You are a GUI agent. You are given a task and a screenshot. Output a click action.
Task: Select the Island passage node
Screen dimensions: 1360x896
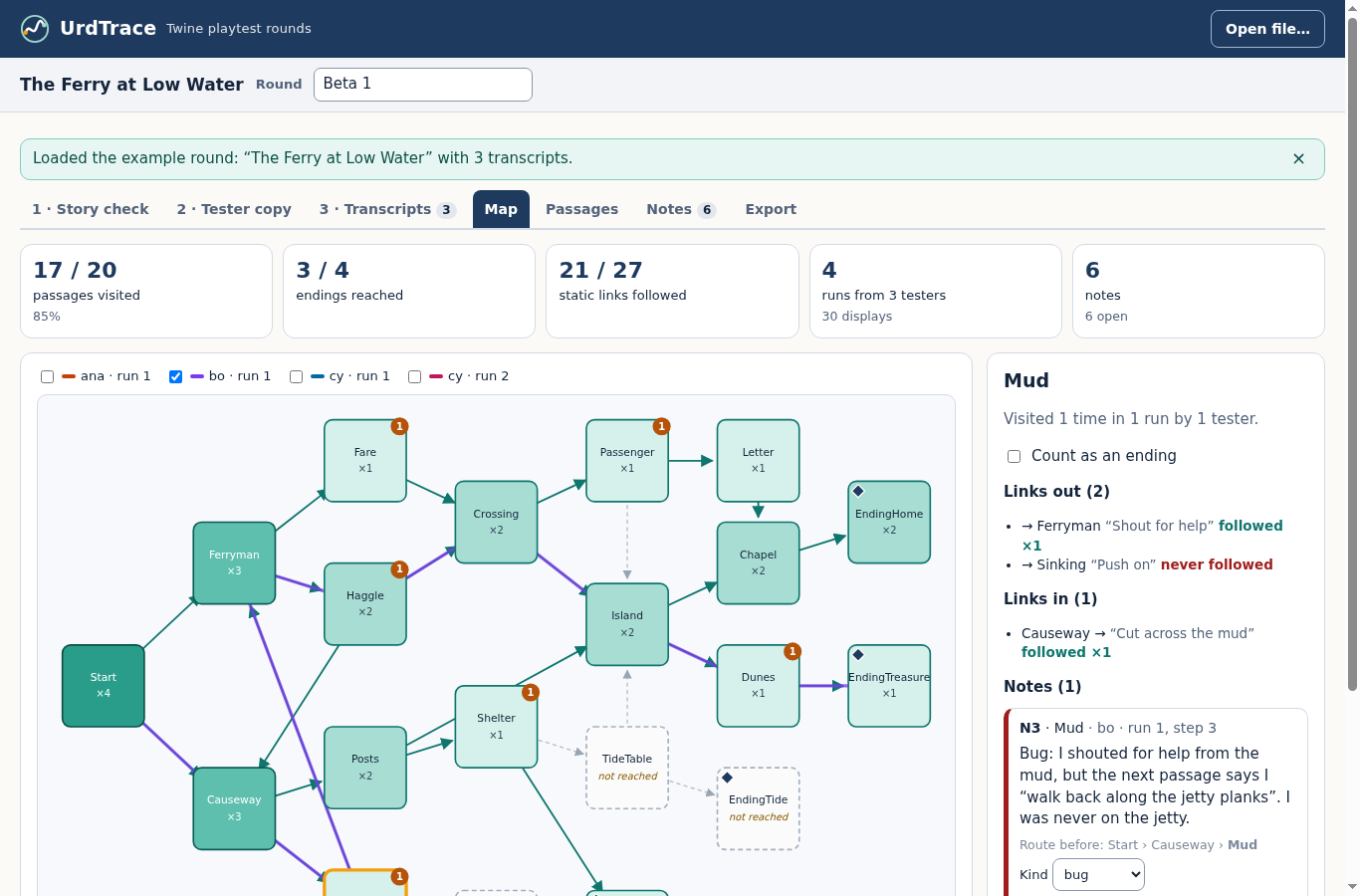[627, 624]
